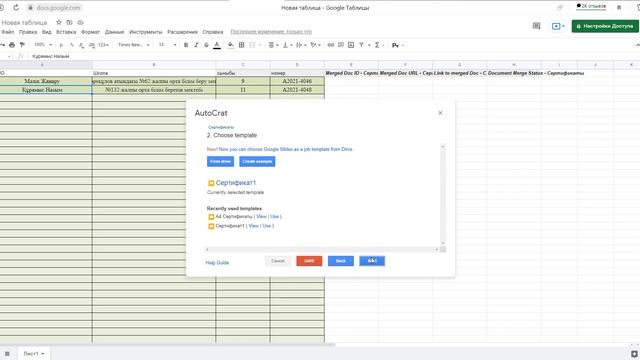
Task: Toggle bold formatting
Action: click(x=186, y=45)
